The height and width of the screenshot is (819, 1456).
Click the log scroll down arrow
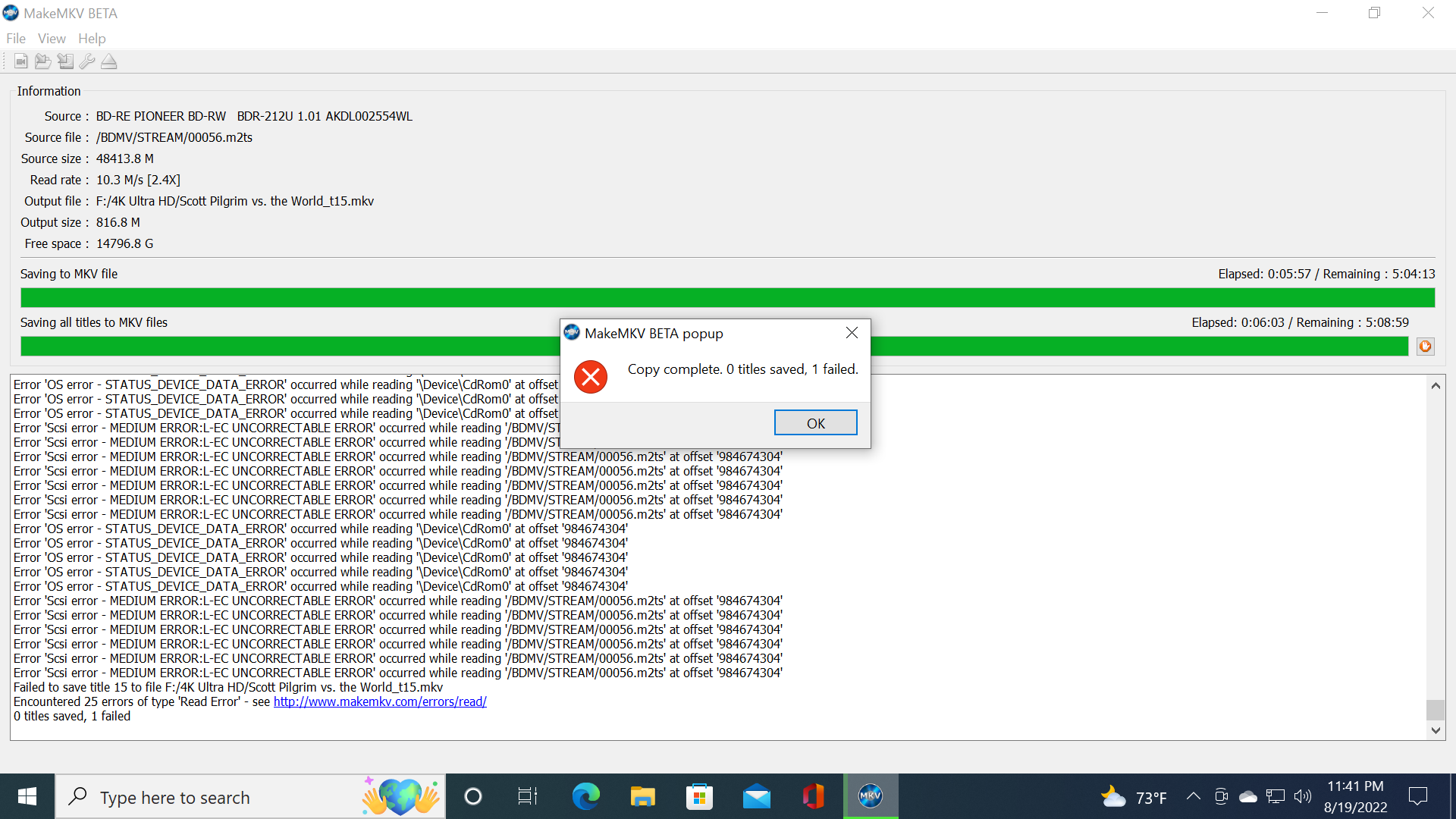(x=1436, y=730)
